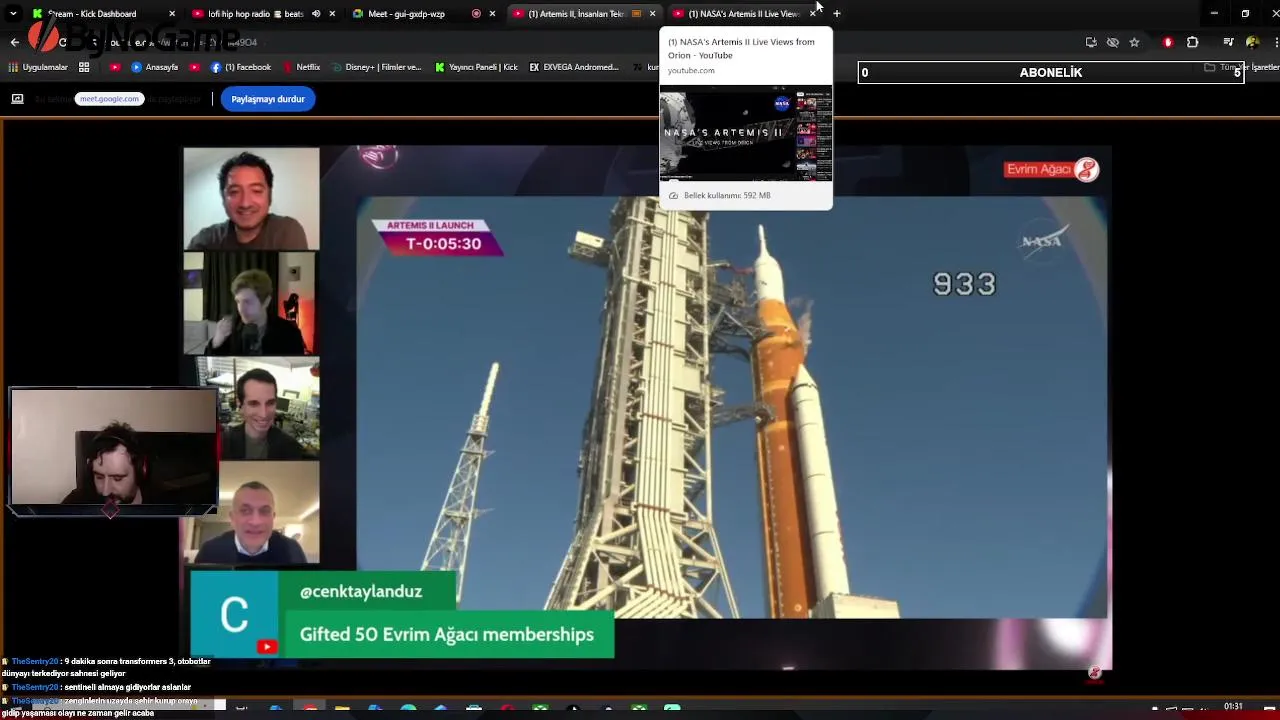Click the bottom participant's video tile in call
This screenshot has height=720, width=1280.
251,512
